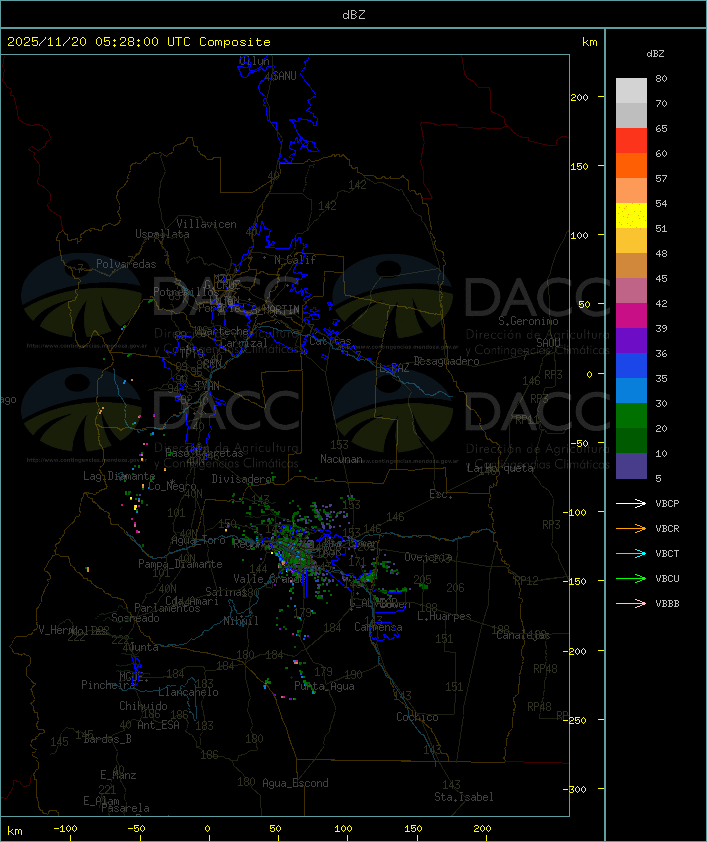Select the red 60-65 dBZ swatch

[631, 141]
